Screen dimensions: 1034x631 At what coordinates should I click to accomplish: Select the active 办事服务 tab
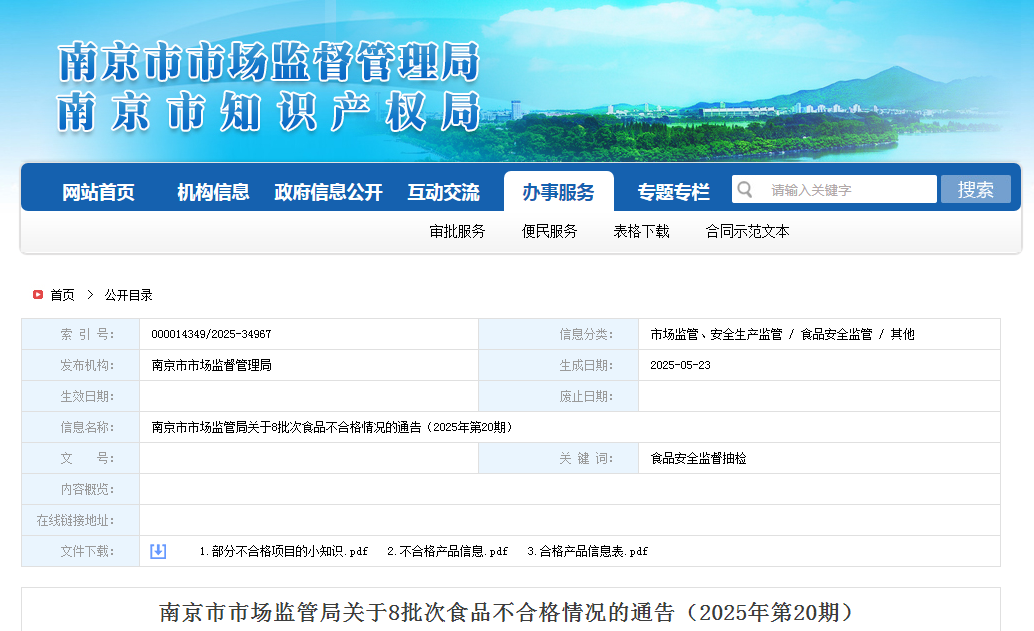click(559, 192)
